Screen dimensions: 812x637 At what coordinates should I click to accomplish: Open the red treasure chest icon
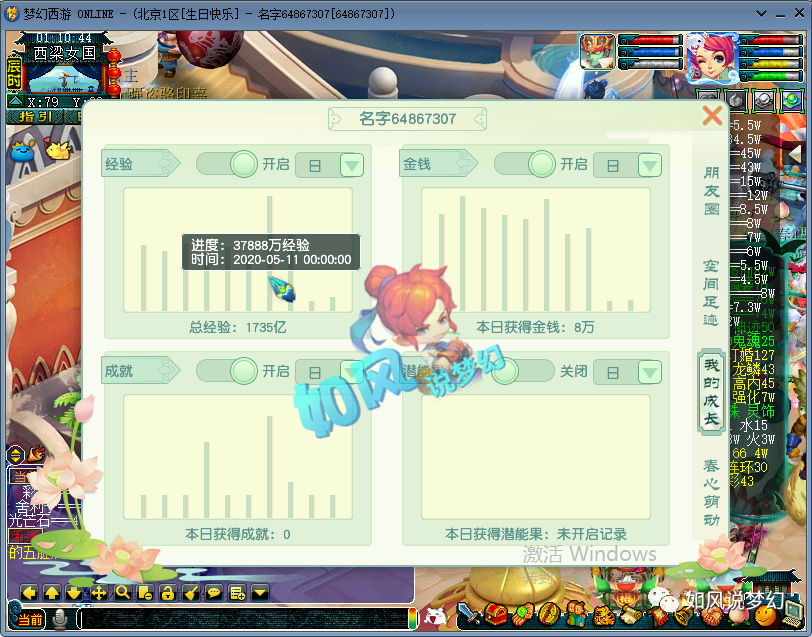click(x=496, y=615)
